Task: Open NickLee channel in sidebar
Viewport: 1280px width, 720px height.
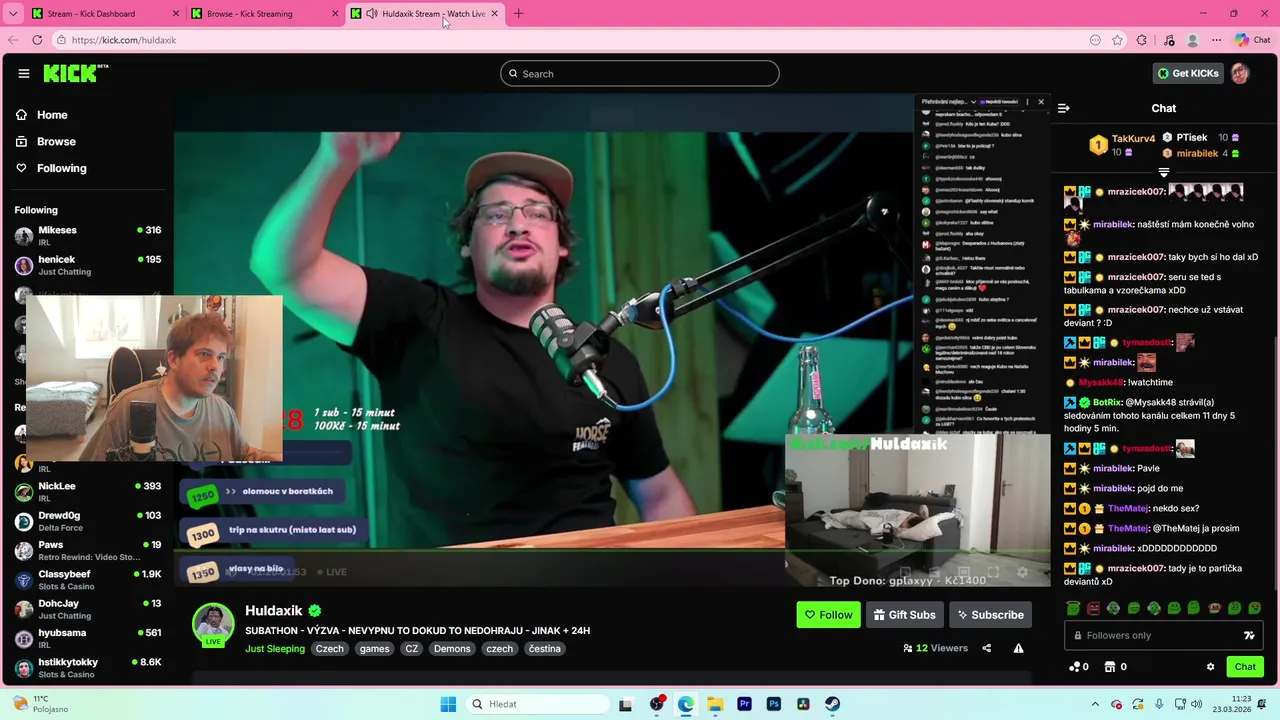Action: pyautogui.click(x=88, y=492)
